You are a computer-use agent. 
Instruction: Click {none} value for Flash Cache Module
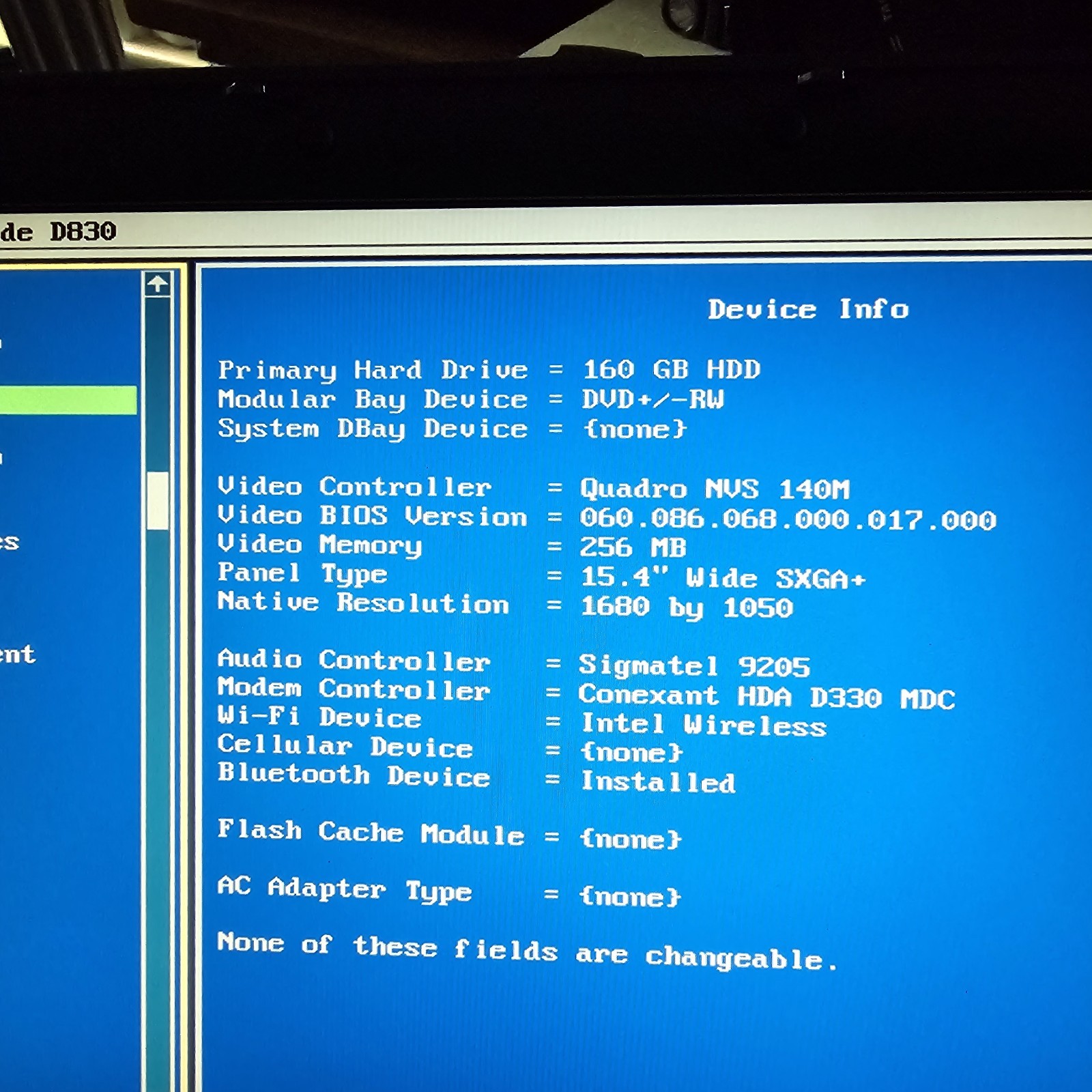pos(631,839)
